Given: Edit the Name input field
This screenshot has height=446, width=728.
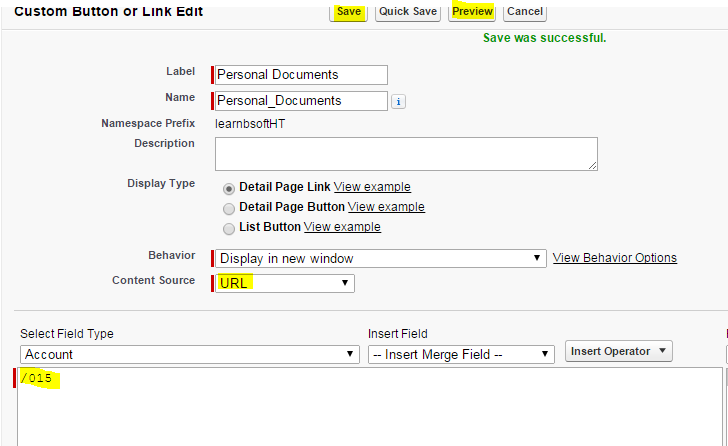Looking at the screenshot, I should (x=301, y=101).
